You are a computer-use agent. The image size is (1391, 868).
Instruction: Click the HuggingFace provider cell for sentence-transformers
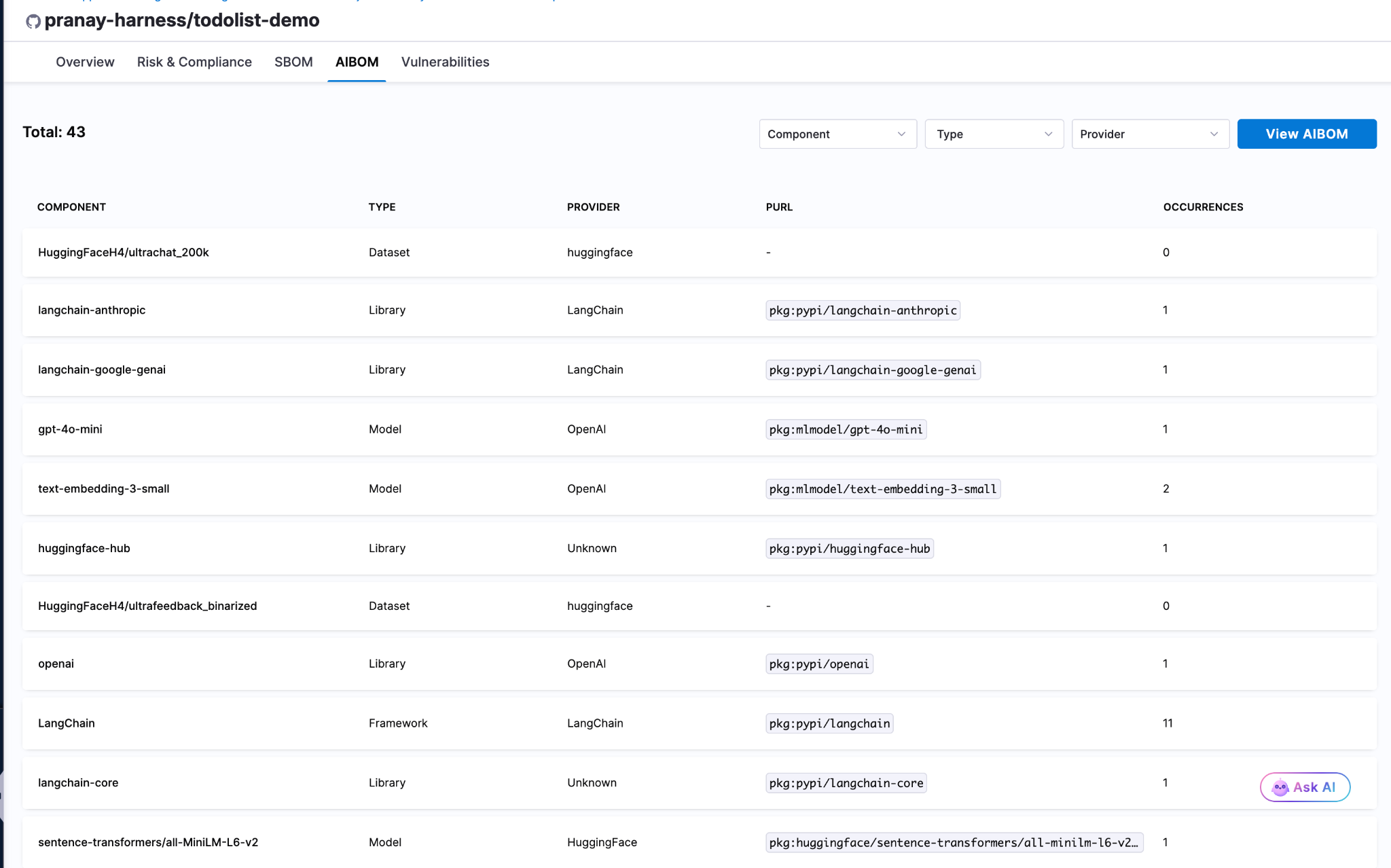(x=602, y=842)
